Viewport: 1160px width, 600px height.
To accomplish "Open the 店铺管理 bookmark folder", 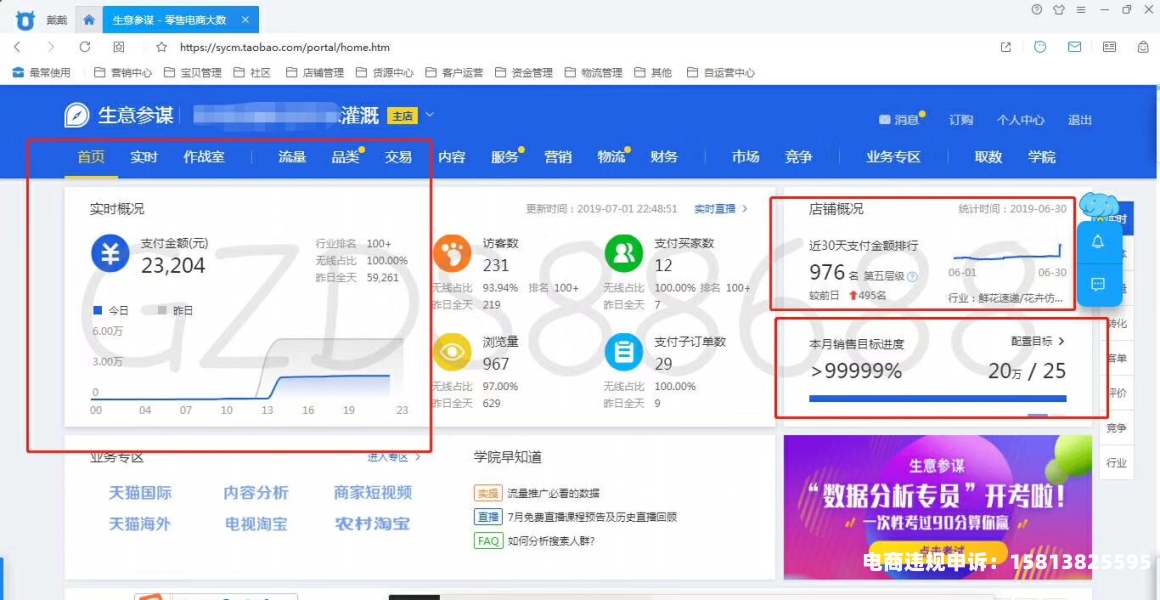I will 315,73.
